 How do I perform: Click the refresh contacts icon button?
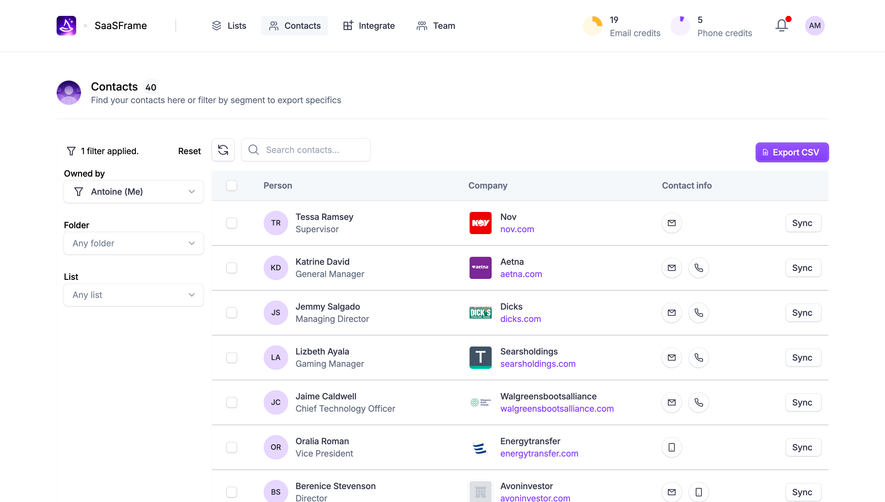point(223,150)
